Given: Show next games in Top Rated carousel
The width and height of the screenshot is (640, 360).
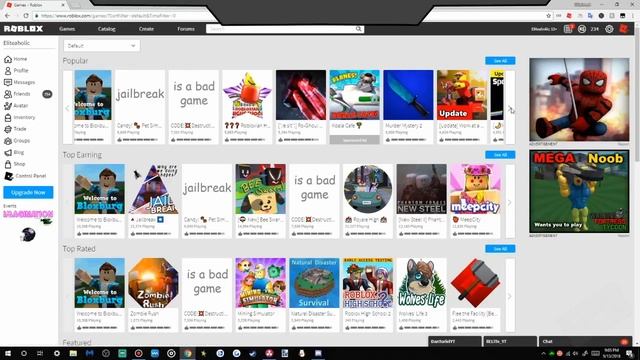Looking at the screenshot, I should pyautogui.click(x=510, y=296).
